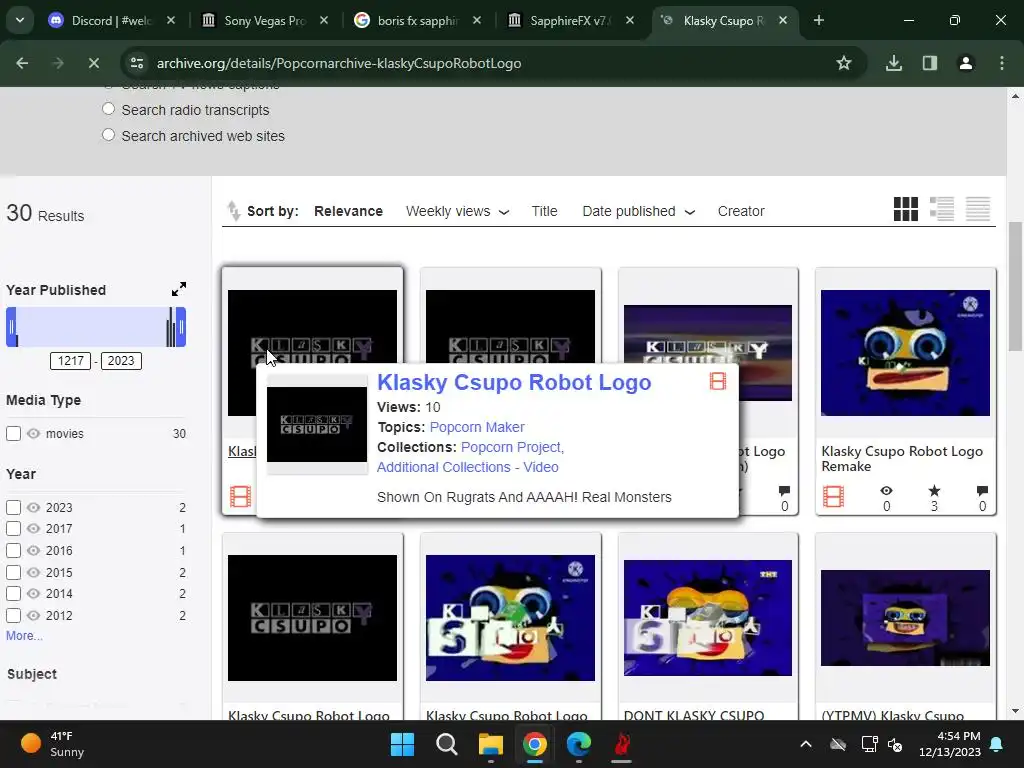1024x768 pixels.
Task: Open the side panel icon
Action: tap(929, 63)
